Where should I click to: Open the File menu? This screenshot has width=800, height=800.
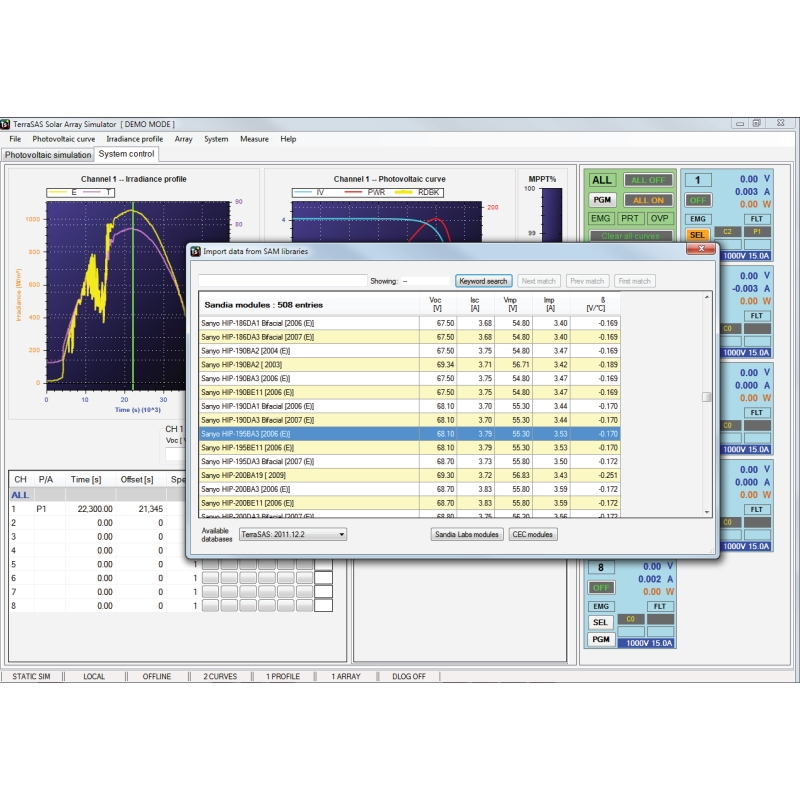15,139
